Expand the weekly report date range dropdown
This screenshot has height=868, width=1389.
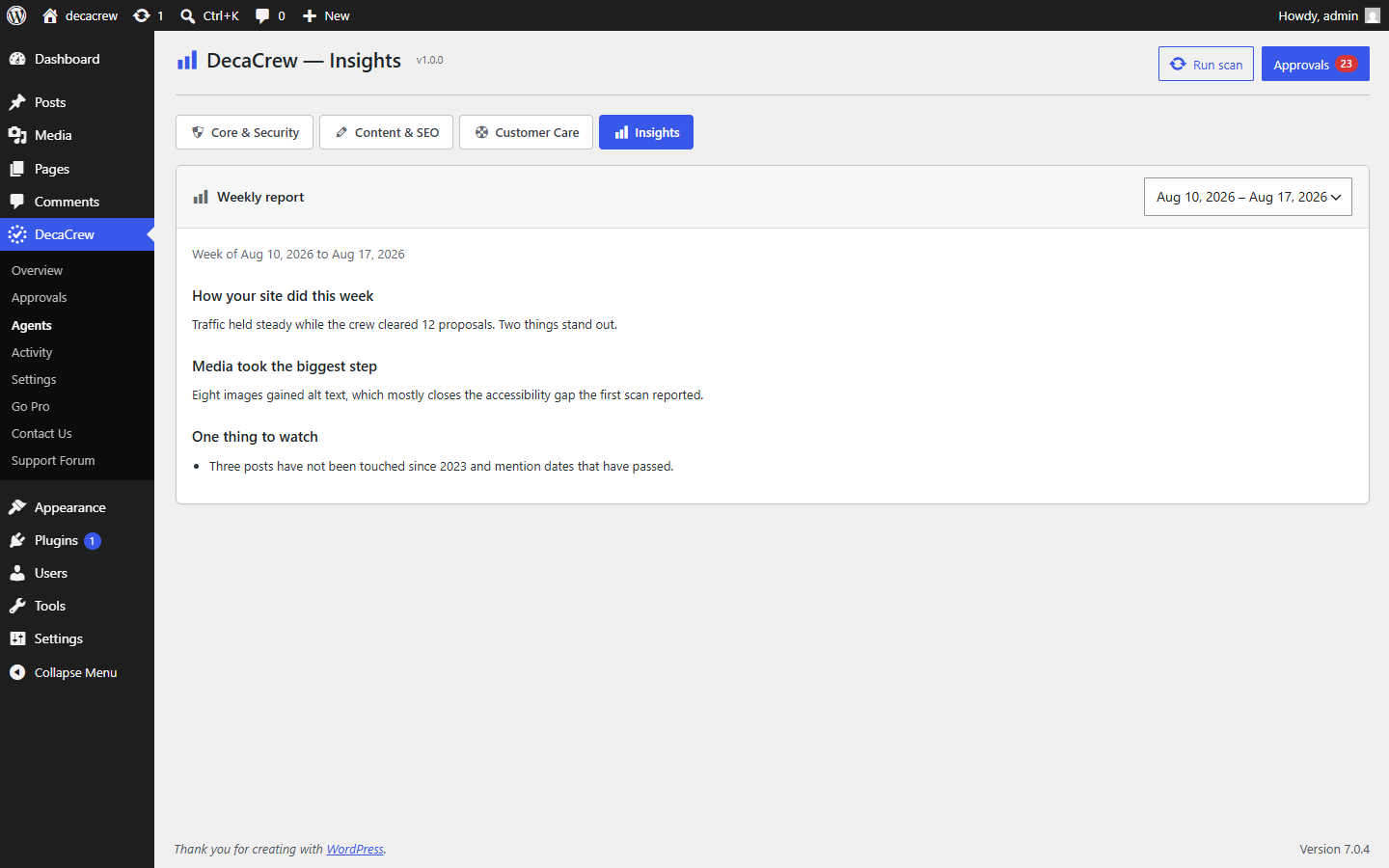pyautogui.click(x=1248, y=197)
